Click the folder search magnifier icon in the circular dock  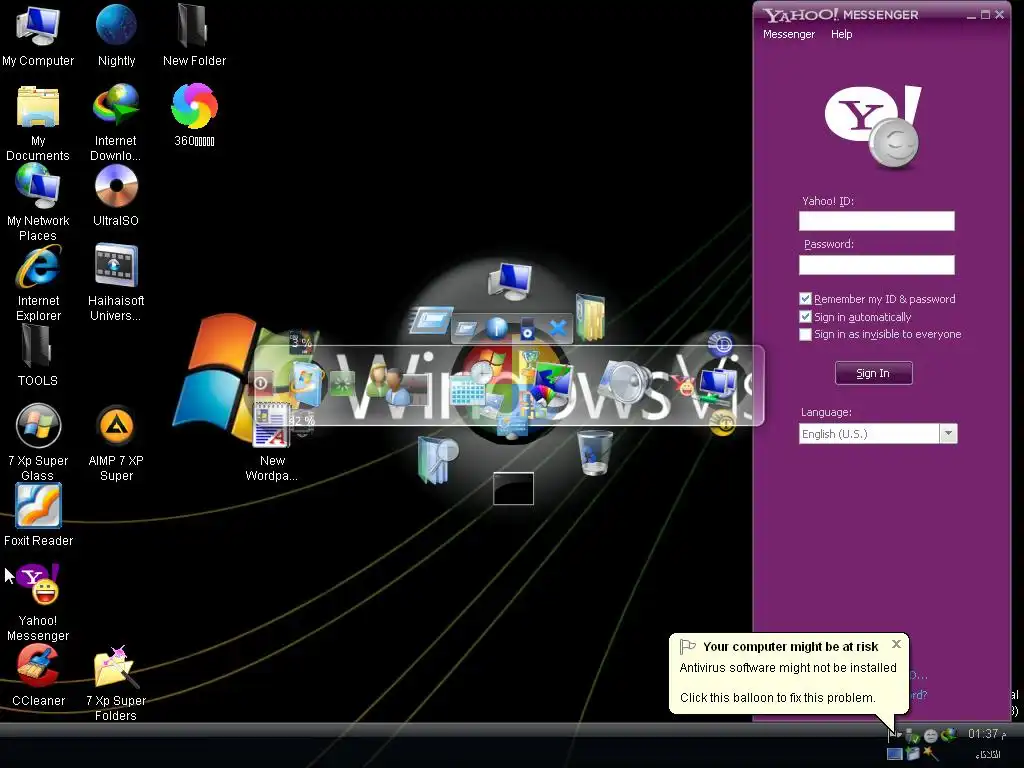tap(437, 459)
